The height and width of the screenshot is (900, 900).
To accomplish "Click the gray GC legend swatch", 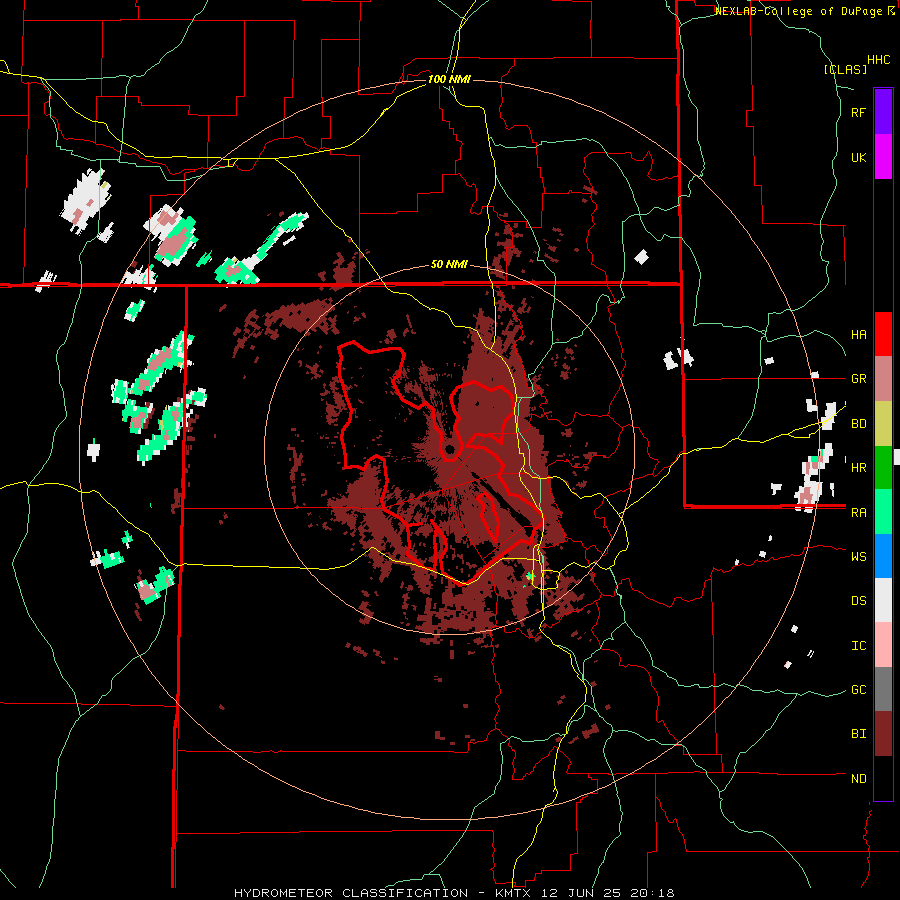I will 883,689.
